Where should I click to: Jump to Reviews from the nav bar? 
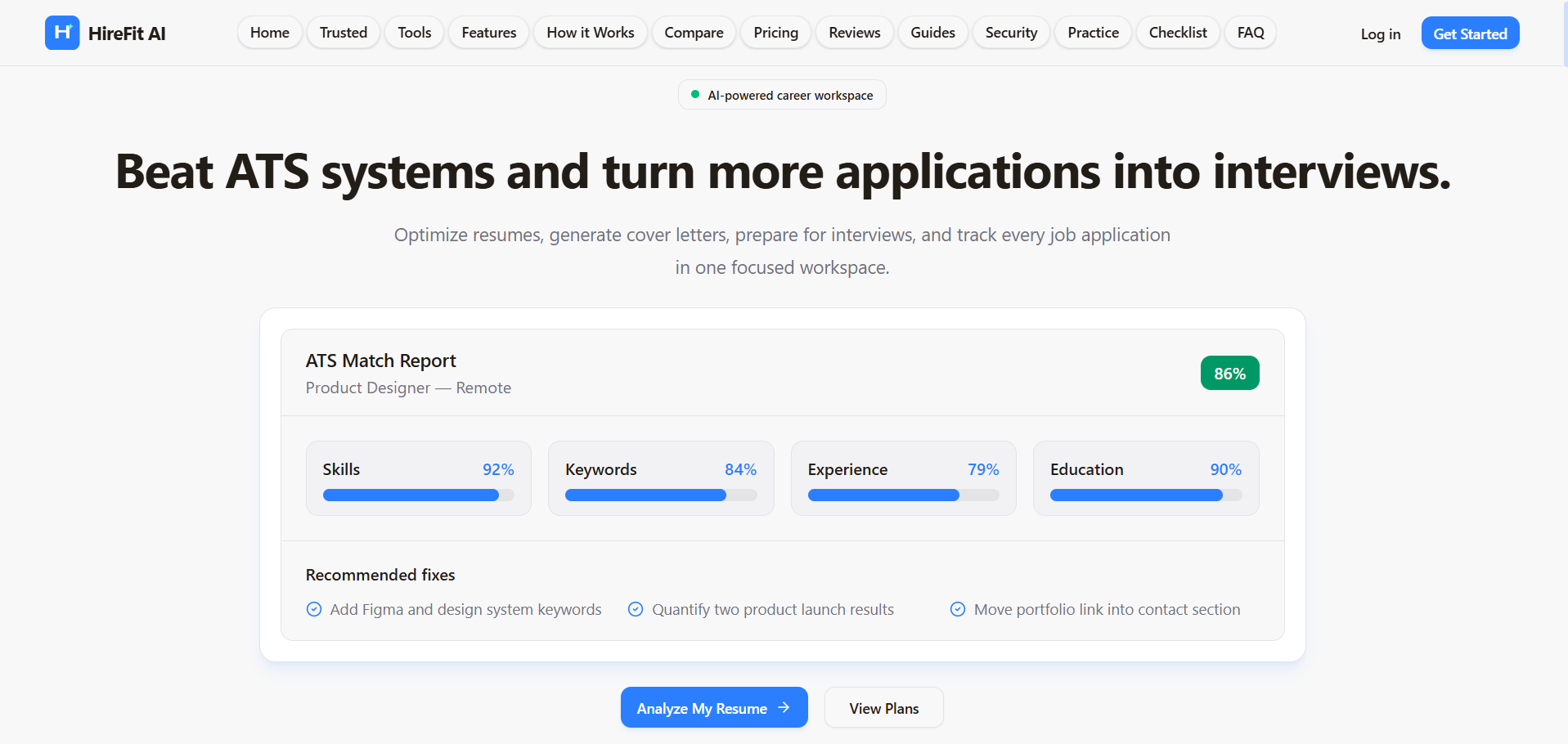(x=855, y=33)
